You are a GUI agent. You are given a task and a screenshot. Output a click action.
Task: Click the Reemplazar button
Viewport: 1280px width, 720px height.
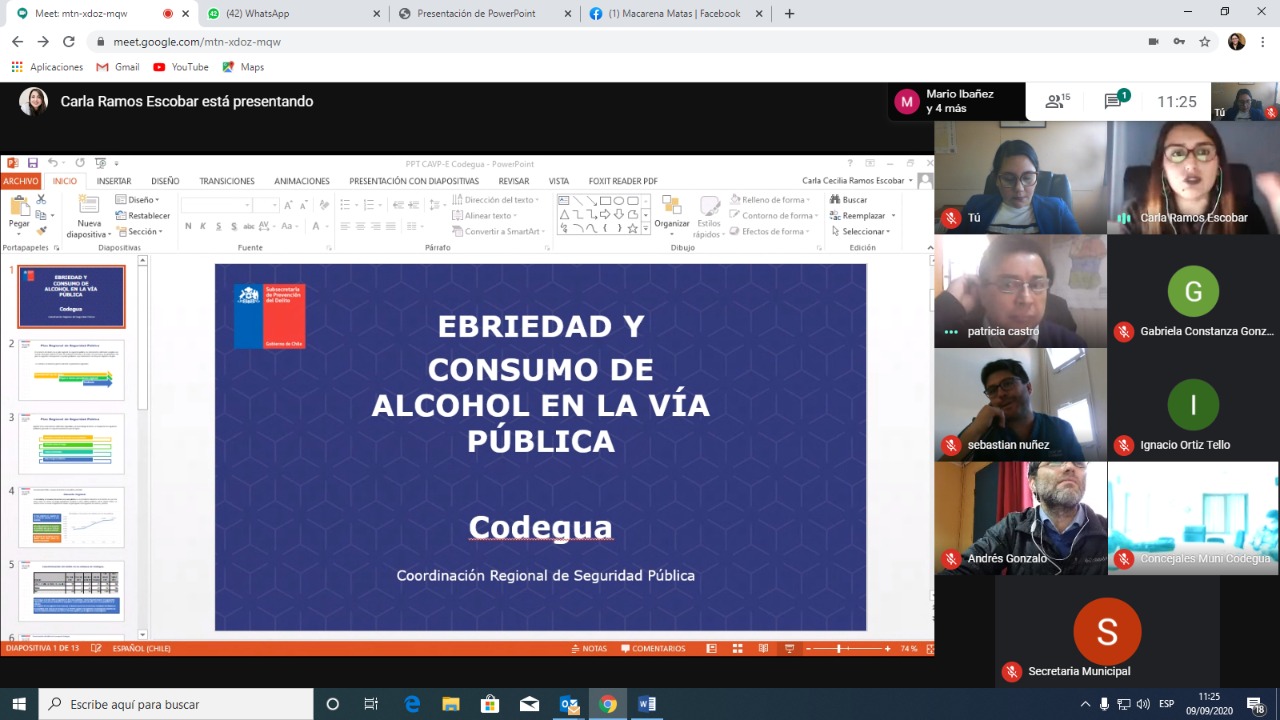point(862,215)
